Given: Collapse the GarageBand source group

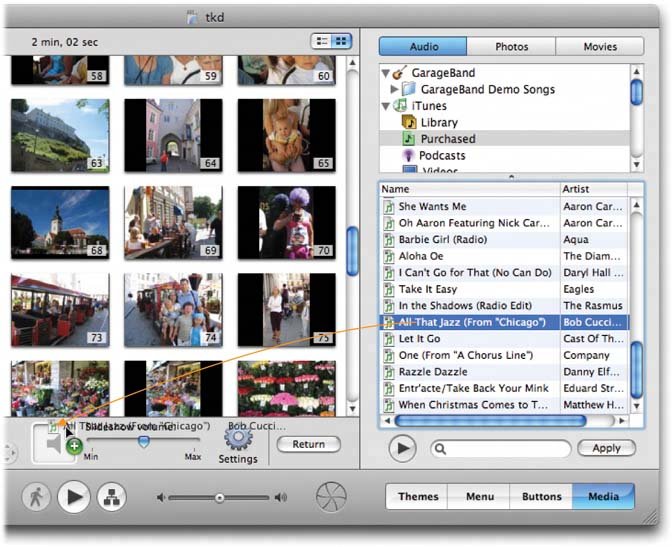Looking at the screenshot, I should [386, 73].
